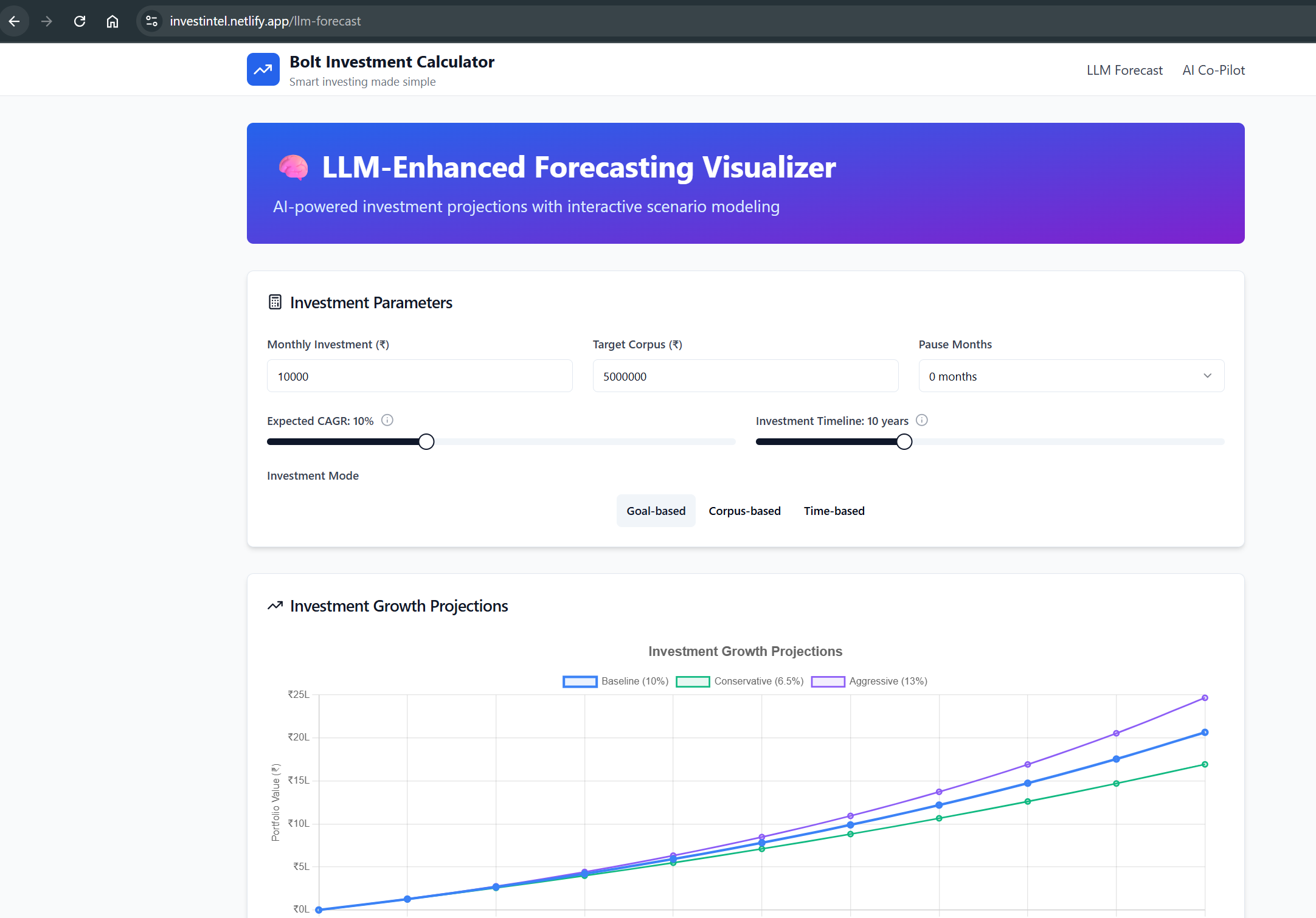The width and height of the screenshot is (1316, 918).
Task: Open the AI Co-Pilot nav link
Action: (x=1213, y=71)
